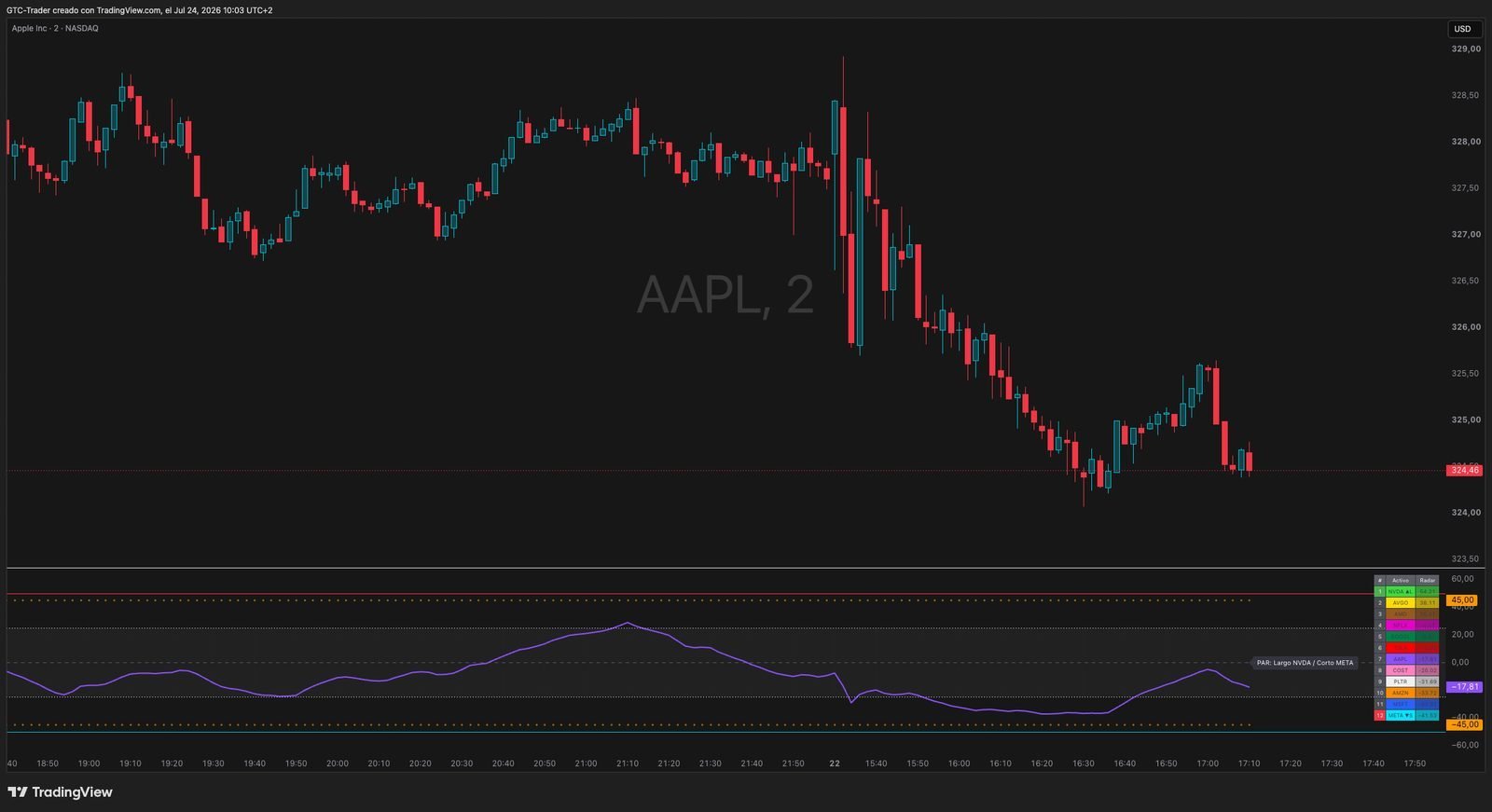The height and width of the screenshot is (812, 1492).
Task: Click the 326,00 price axis label
Action: click(x=1466, y=327)
